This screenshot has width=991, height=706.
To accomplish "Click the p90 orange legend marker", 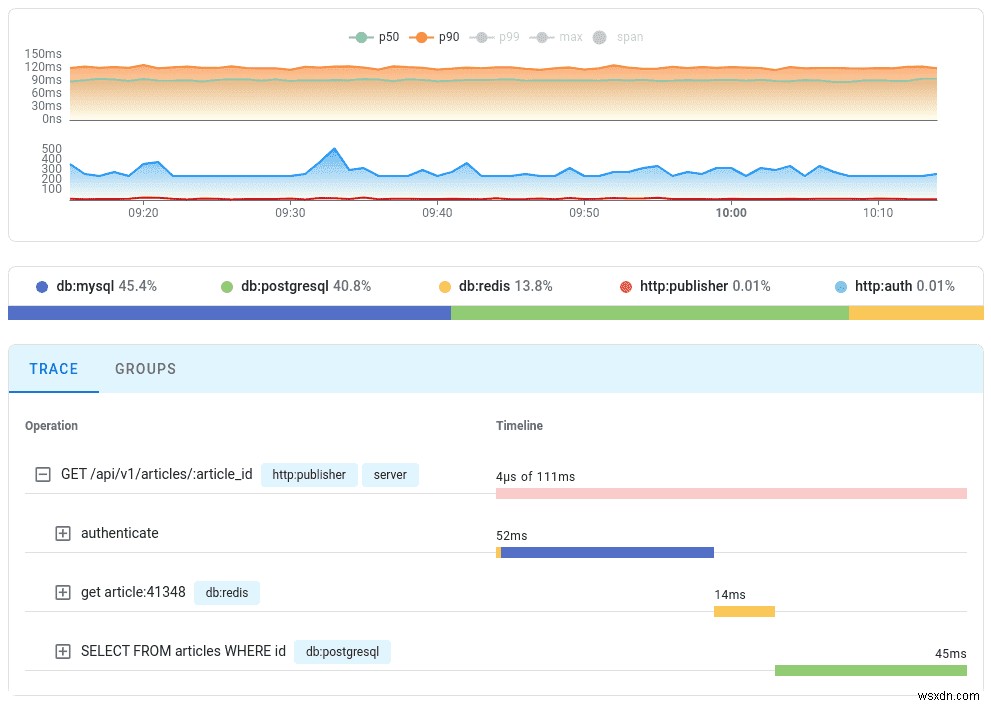I will (x=420, y=36).
